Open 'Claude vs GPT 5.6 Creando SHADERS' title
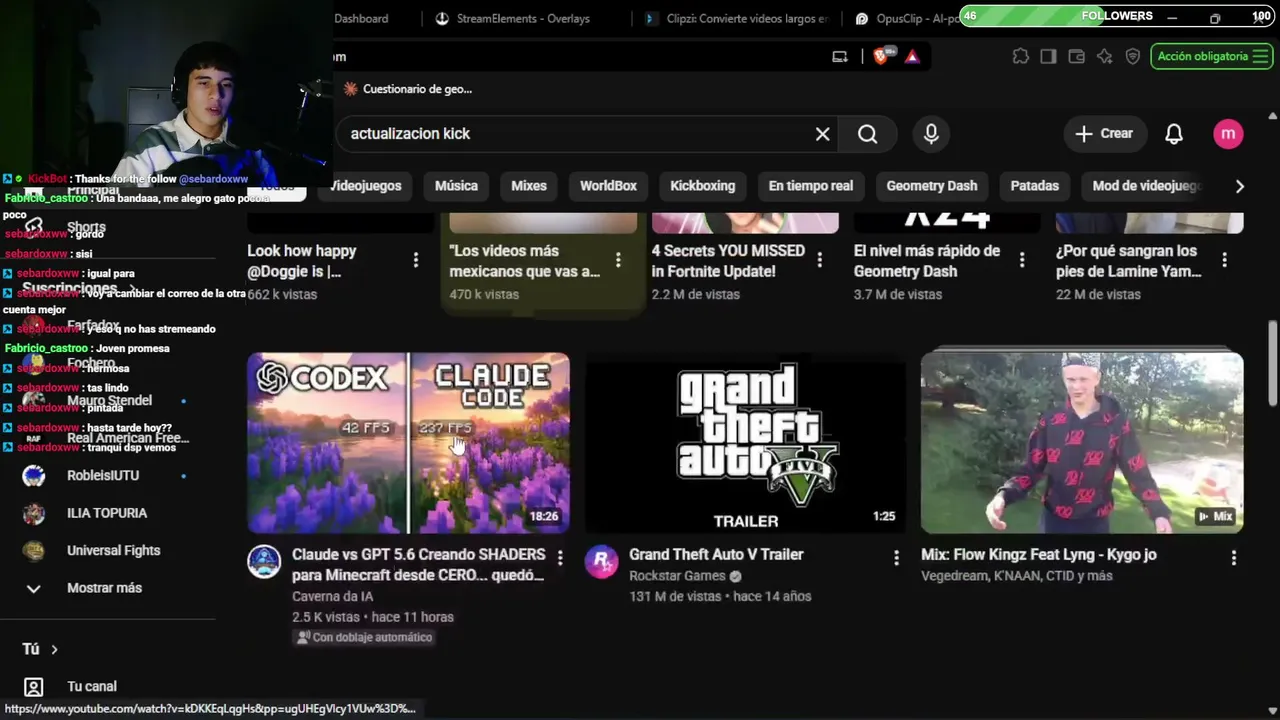1280x720 pixels. 418,565
